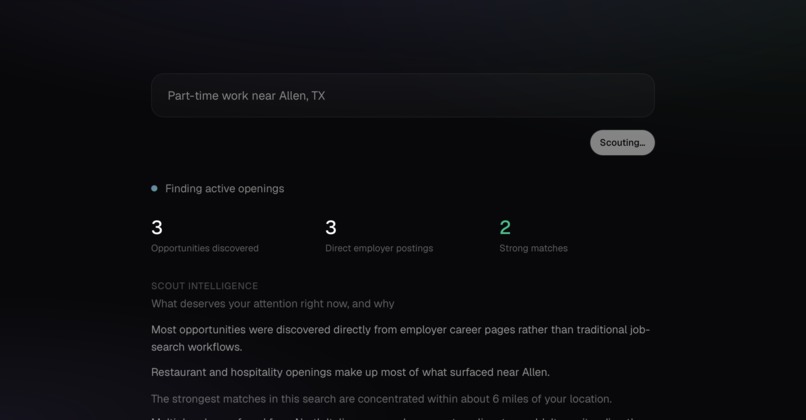Click the 'Opportunities discovered' label
The image size is (806, 420).
pos(205,248)
